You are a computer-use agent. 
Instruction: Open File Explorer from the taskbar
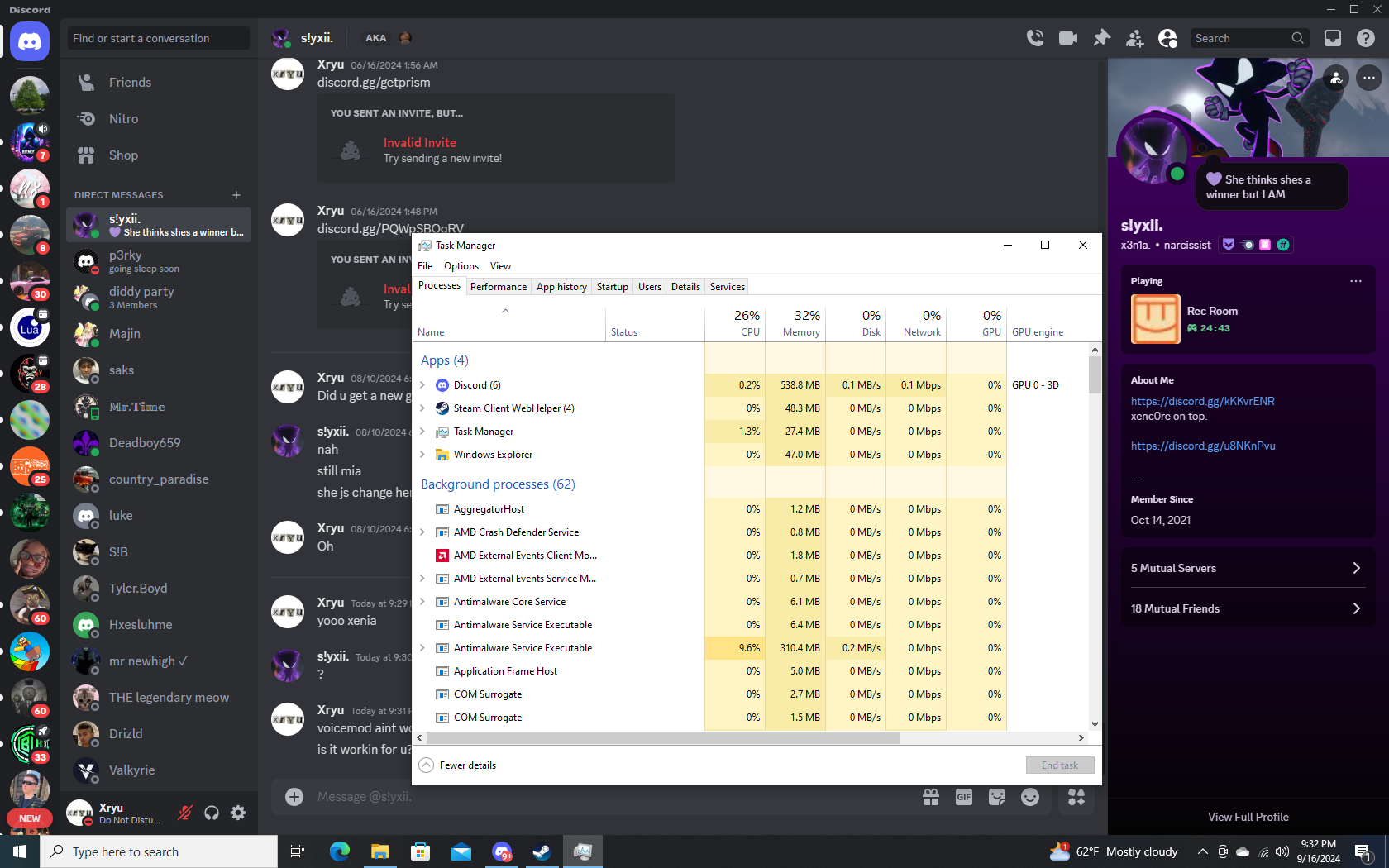[379, 851]
